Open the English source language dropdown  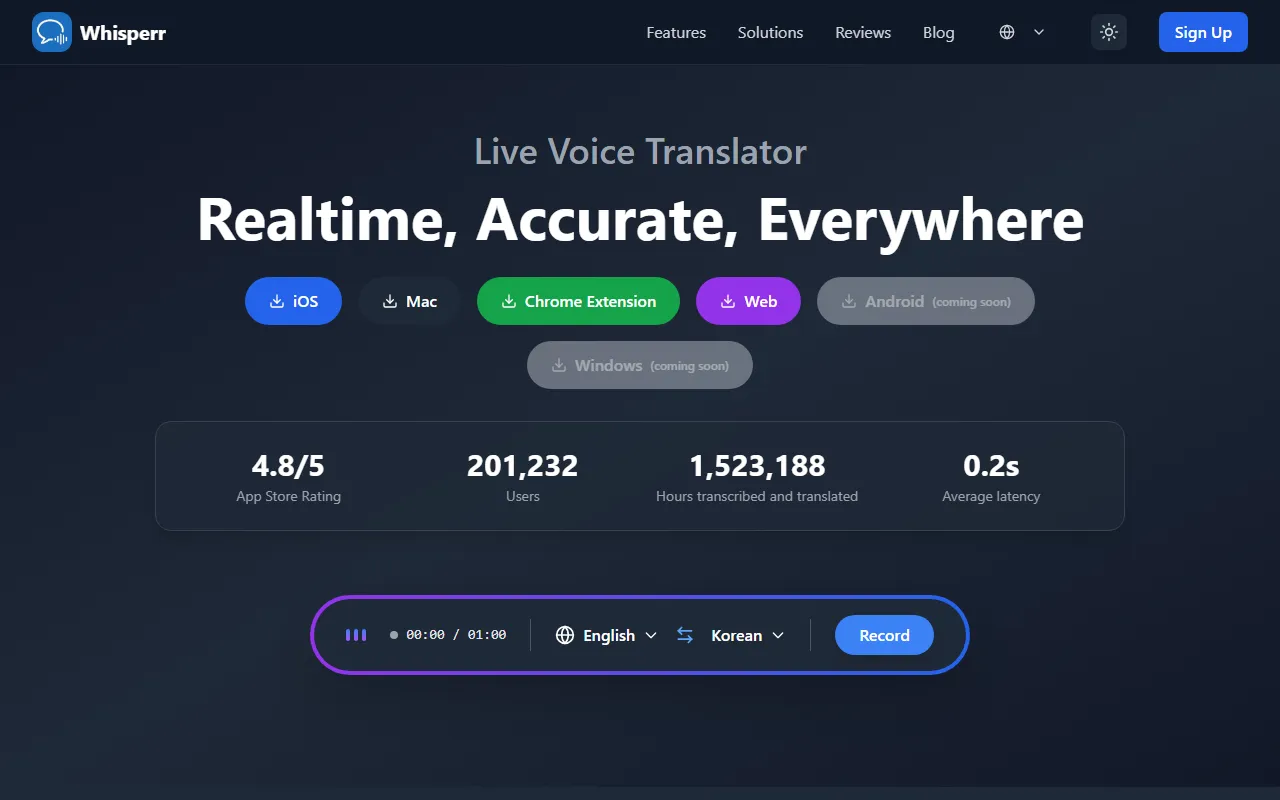coord(607,635)
